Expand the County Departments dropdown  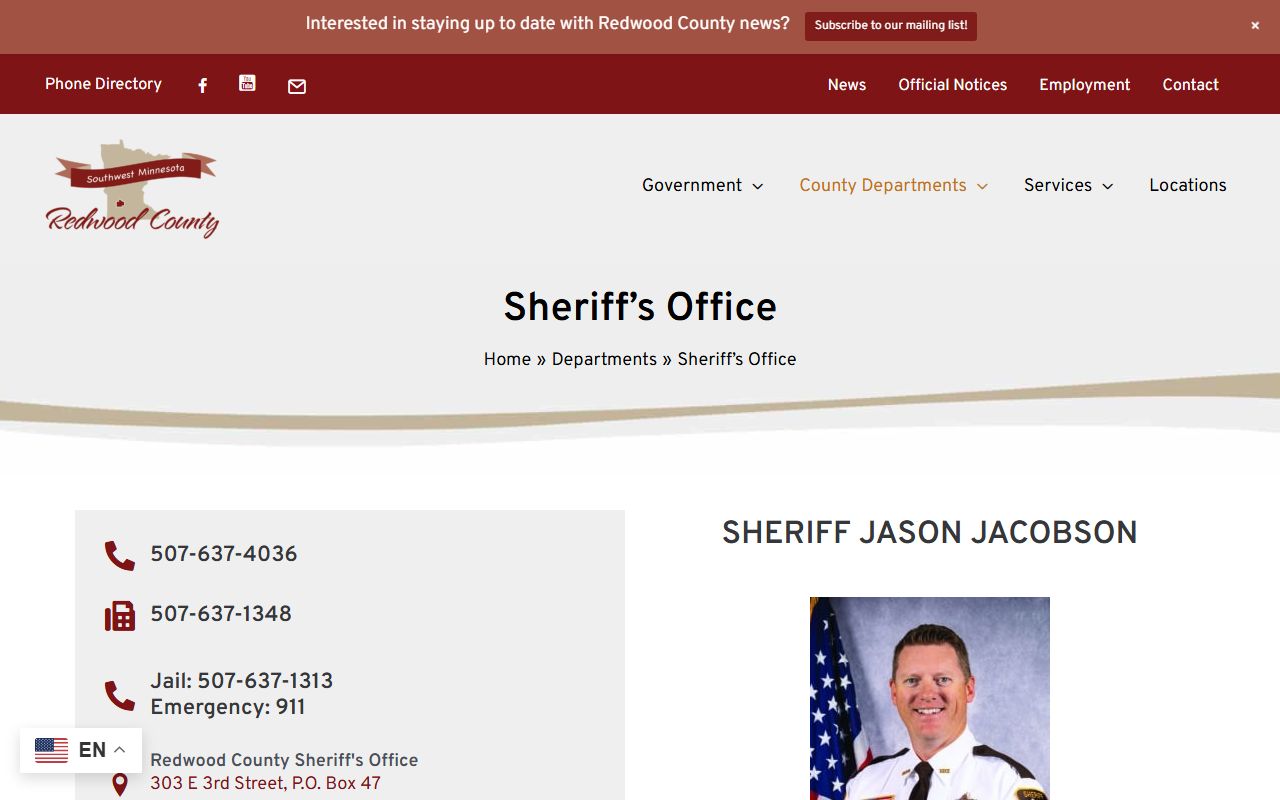(893, 186)
